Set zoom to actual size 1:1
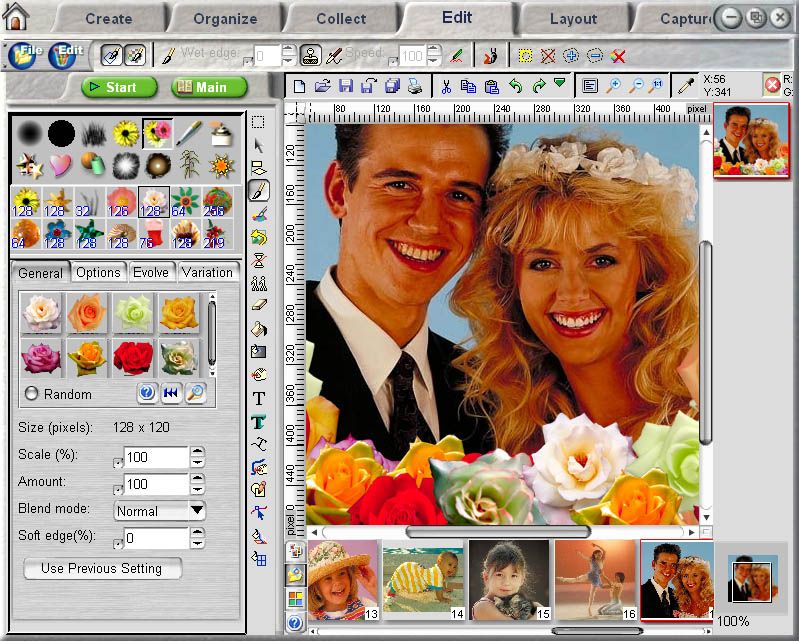This screenshot has height=641, width=799. coord(657,86)
